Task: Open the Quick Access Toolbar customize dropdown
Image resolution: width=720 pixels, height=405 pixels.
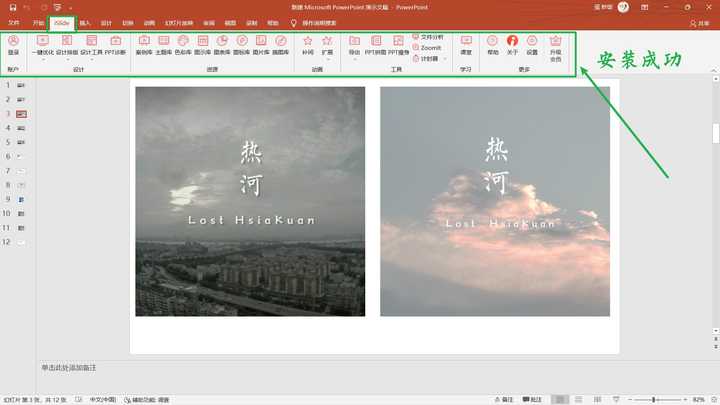Action: point(70,8)
